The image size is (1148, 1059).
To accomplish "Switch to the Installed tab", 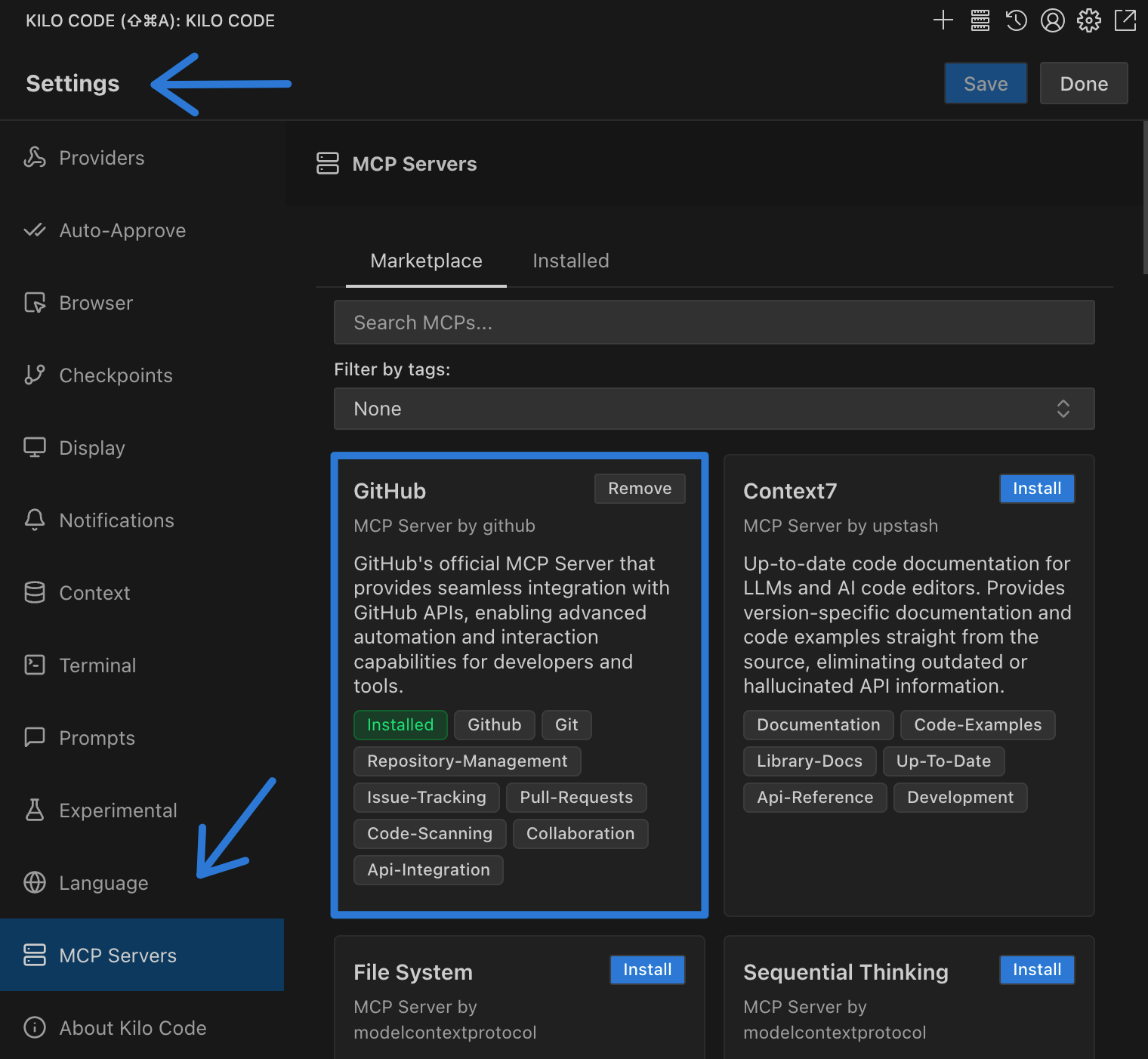I will click(571, 261).
